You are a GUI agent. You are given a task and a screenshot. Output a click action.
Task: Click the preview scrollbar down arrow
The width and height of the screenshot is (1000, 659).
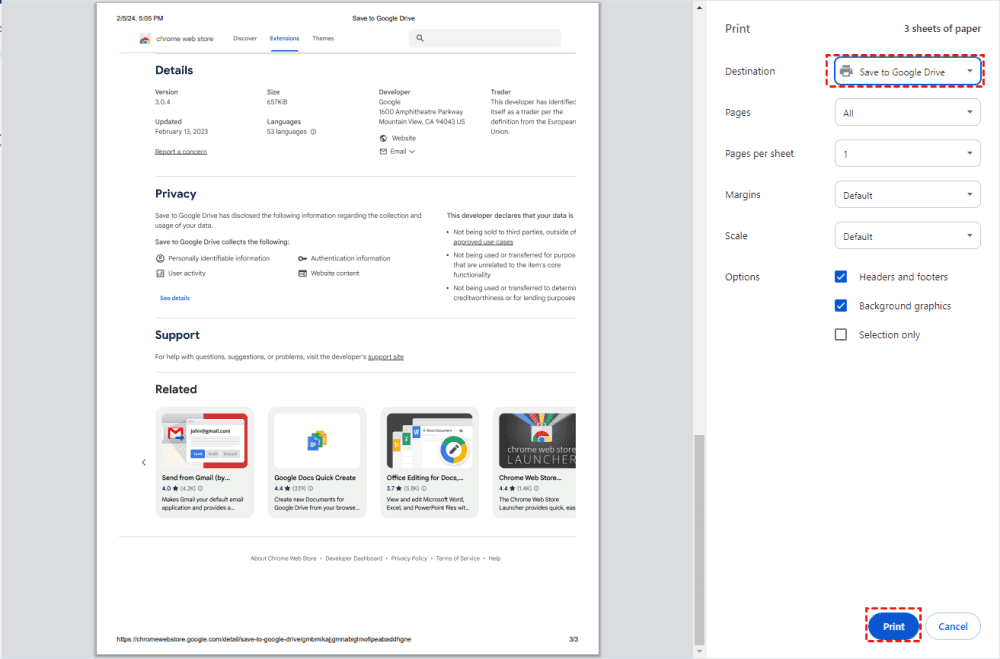click(700, 651)
